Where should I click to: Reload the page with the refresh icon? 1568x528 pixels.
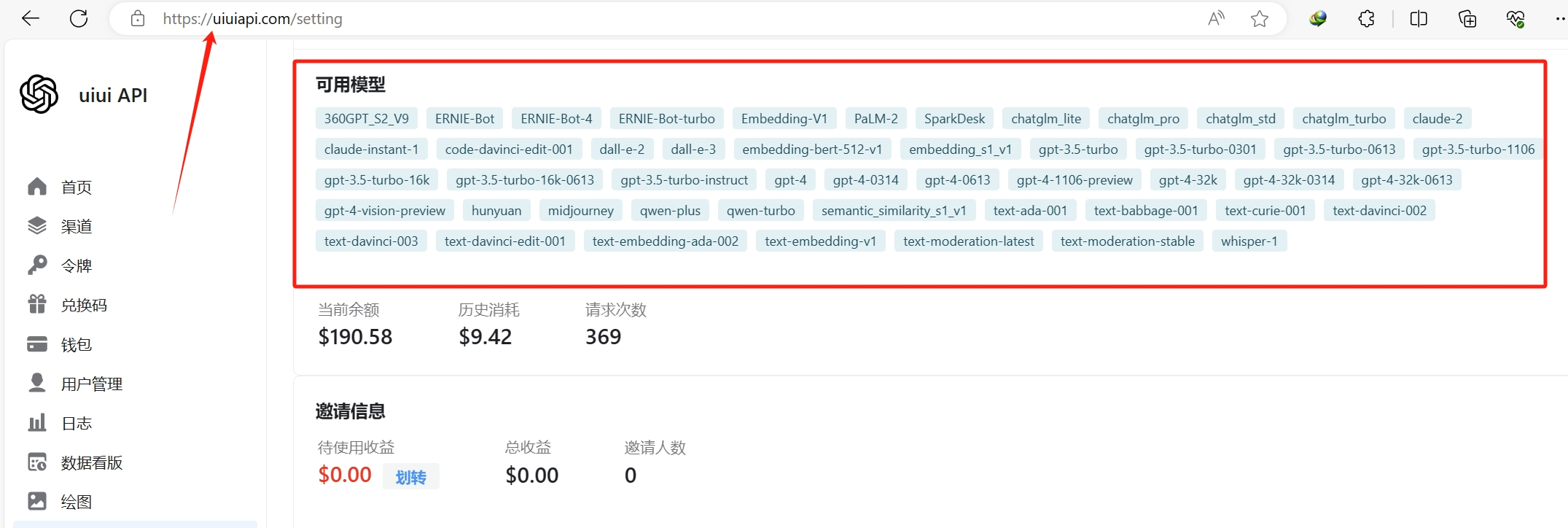[79, 19]
